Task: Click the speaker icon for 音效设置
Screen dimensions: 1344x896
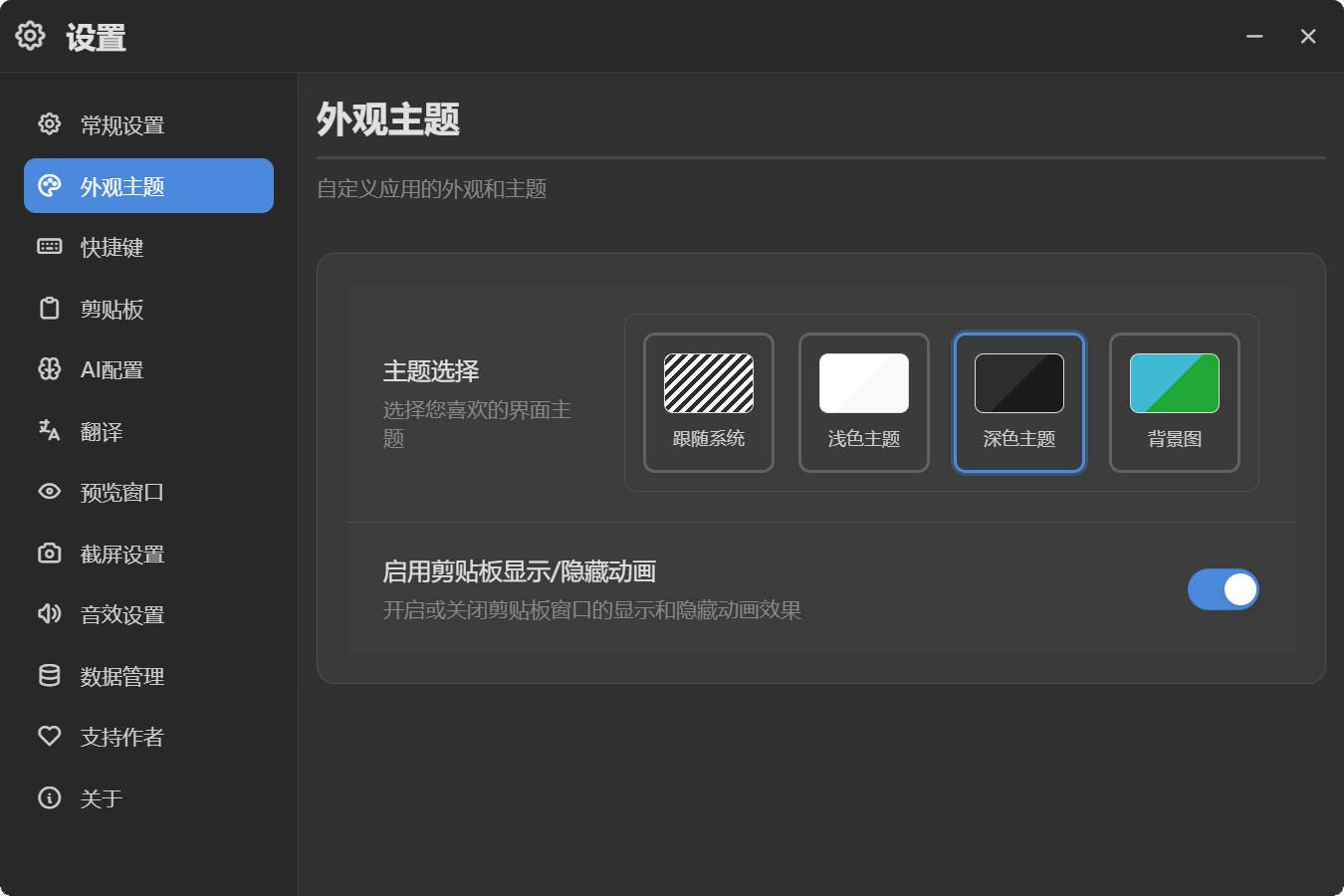Action: pos(49,614)
